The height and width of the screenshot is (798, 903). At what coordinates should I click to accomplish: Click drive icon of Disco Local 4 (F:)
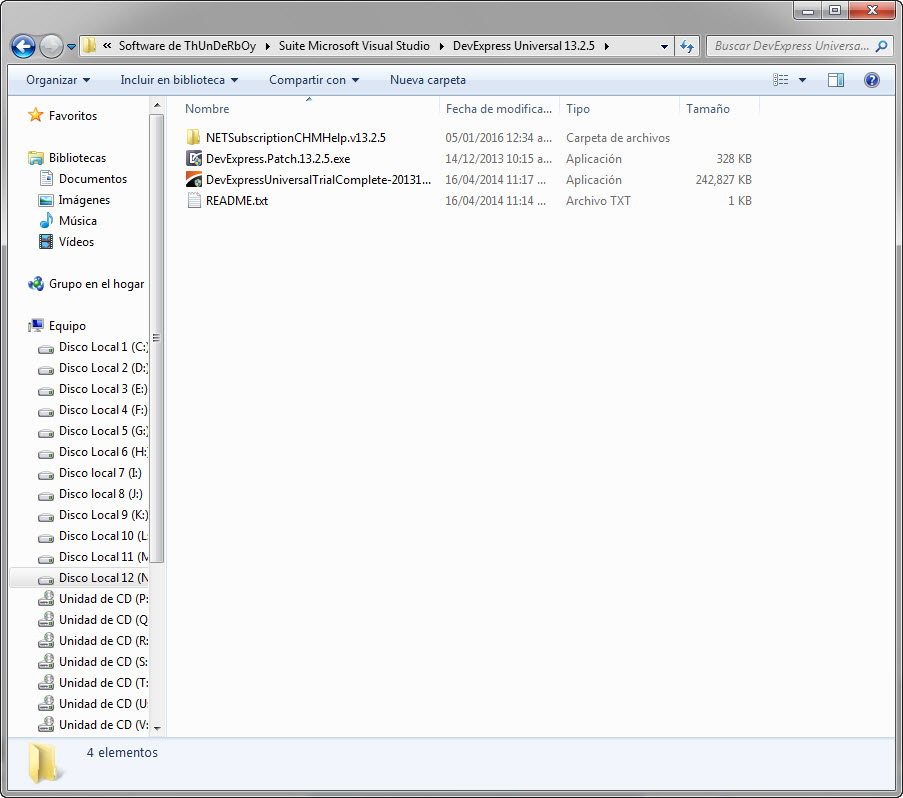click(x=46, y=412)
